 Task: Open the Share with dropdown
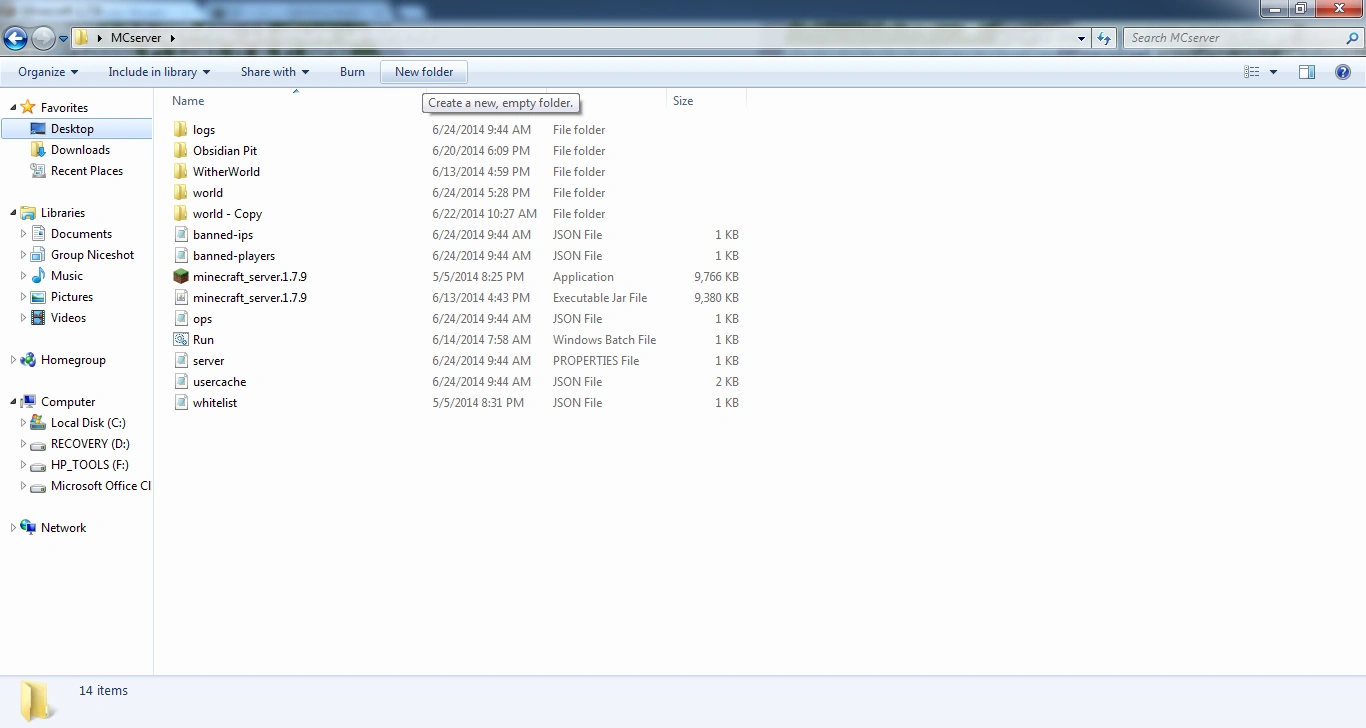(x=275, y=72)
